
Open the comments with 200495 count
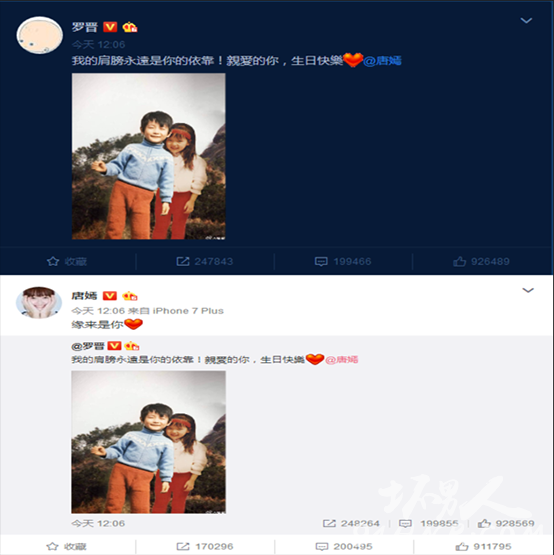coord(343,547)
